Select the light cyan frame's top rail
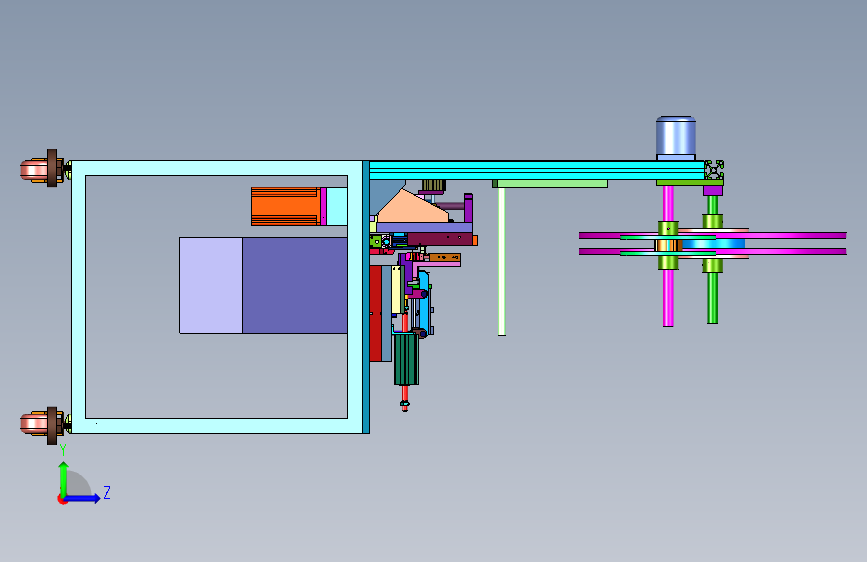Viewport: 867px width, 562px height. (217, 168)
